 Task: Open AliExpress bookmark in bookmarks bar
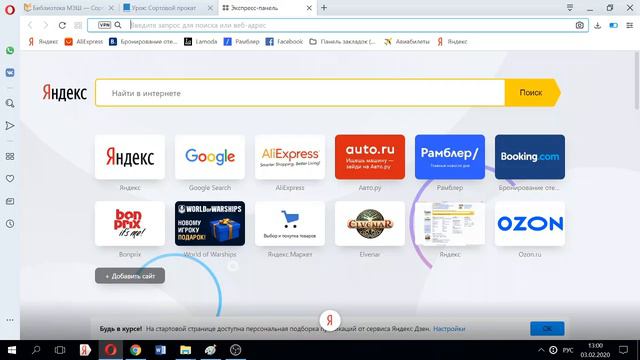[84, 42]
